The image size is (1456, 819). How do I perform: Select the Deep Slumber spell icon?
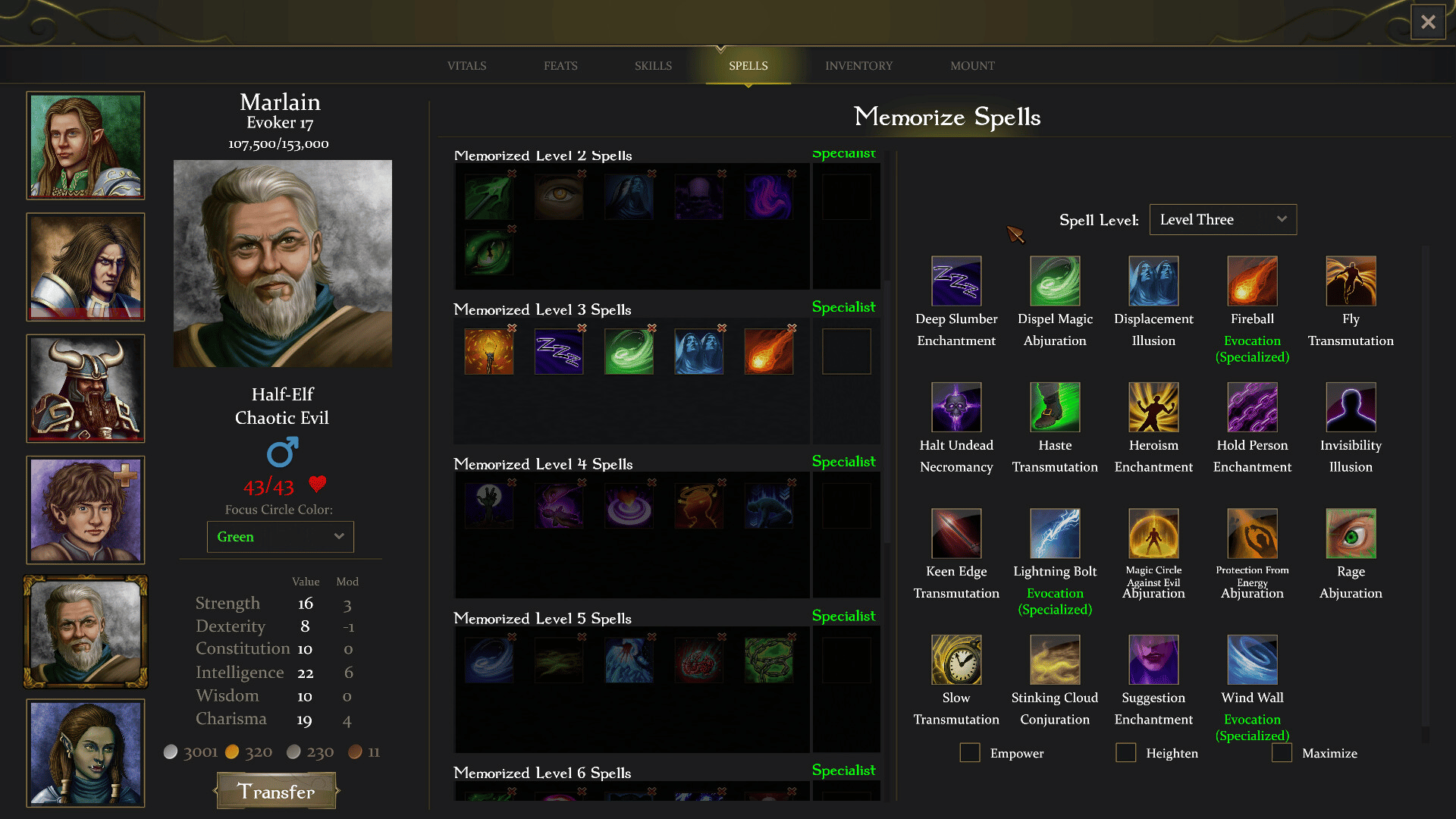click(x=956, y=281)
